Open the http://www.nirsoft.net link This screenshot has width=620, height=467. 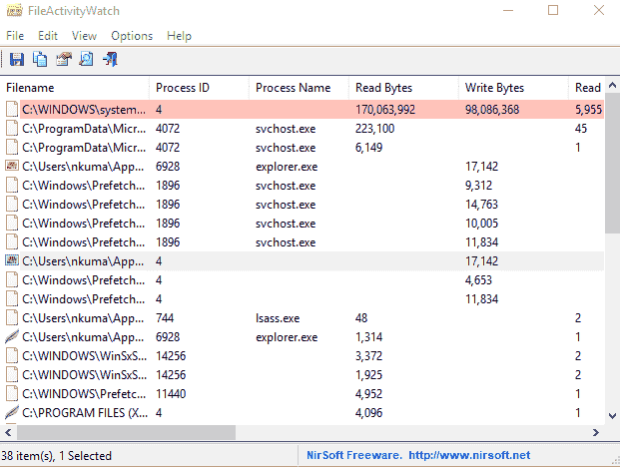pyautogui.click(x=469, y=455)
